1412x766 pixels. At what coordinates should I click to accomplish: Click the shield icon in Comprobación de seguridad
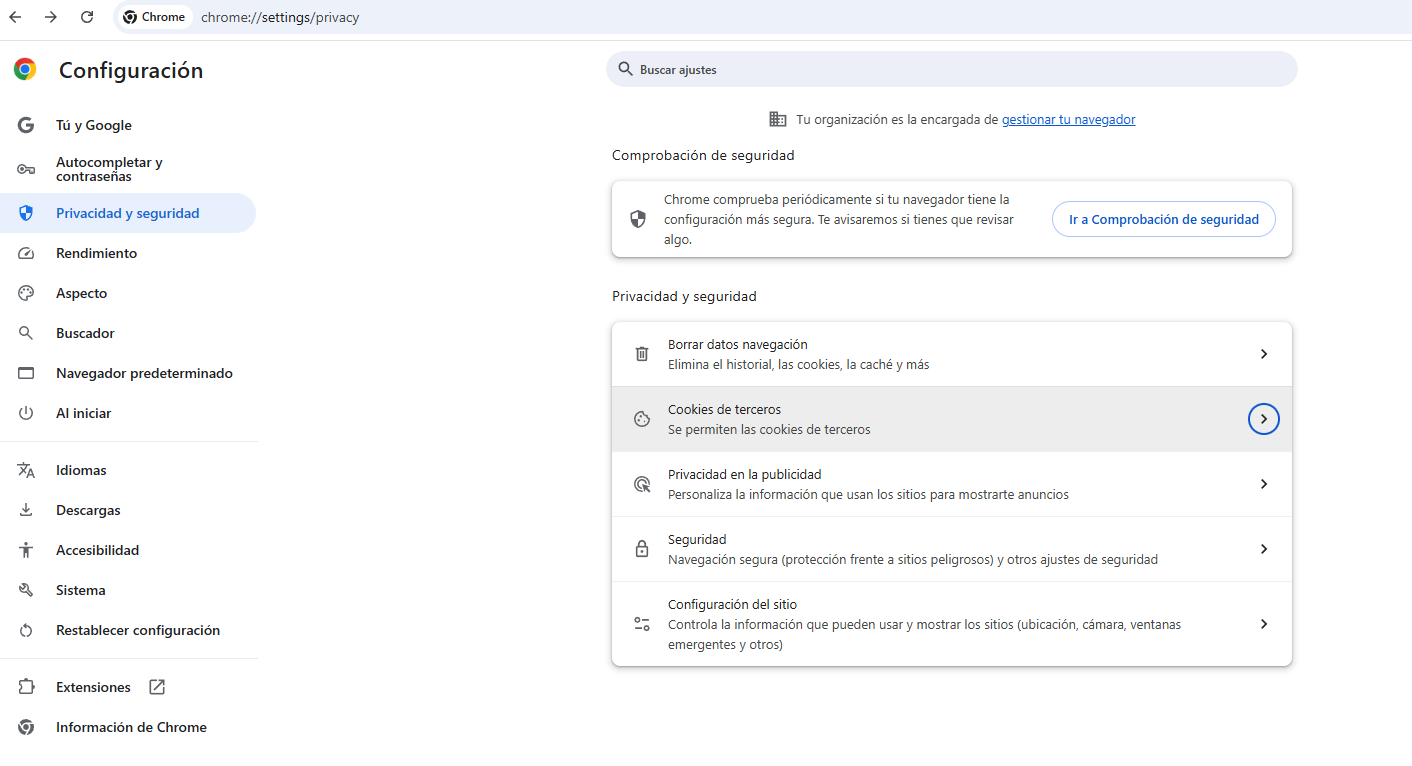click(x=638, y=219)
